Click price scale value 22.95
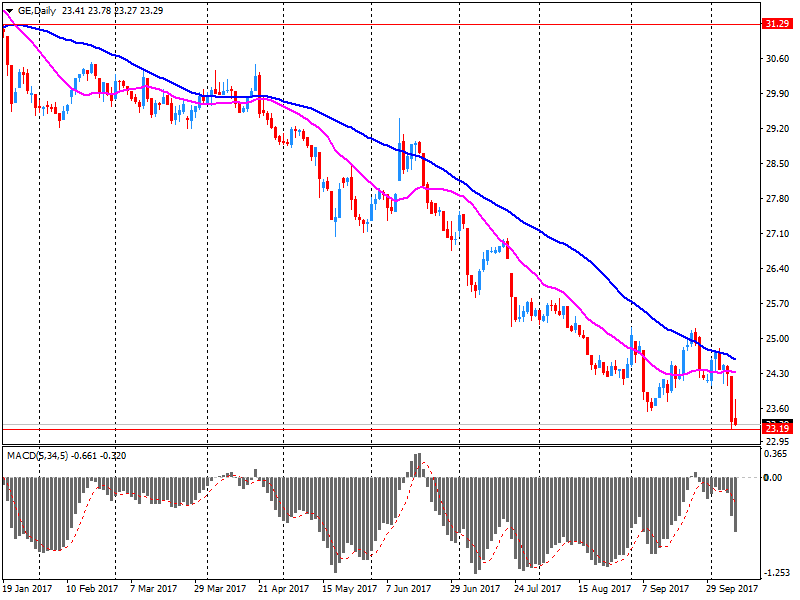 point(778,441)
